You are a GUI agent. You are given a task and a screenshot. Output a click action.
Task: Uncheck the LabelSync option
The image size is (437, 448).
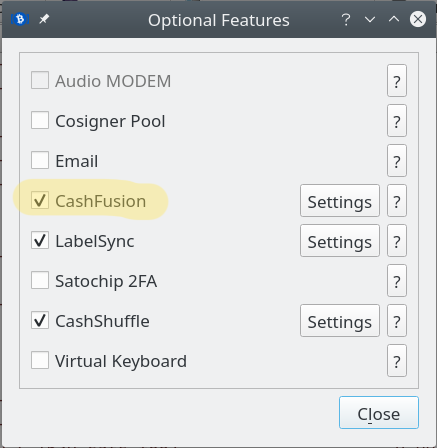40,240
